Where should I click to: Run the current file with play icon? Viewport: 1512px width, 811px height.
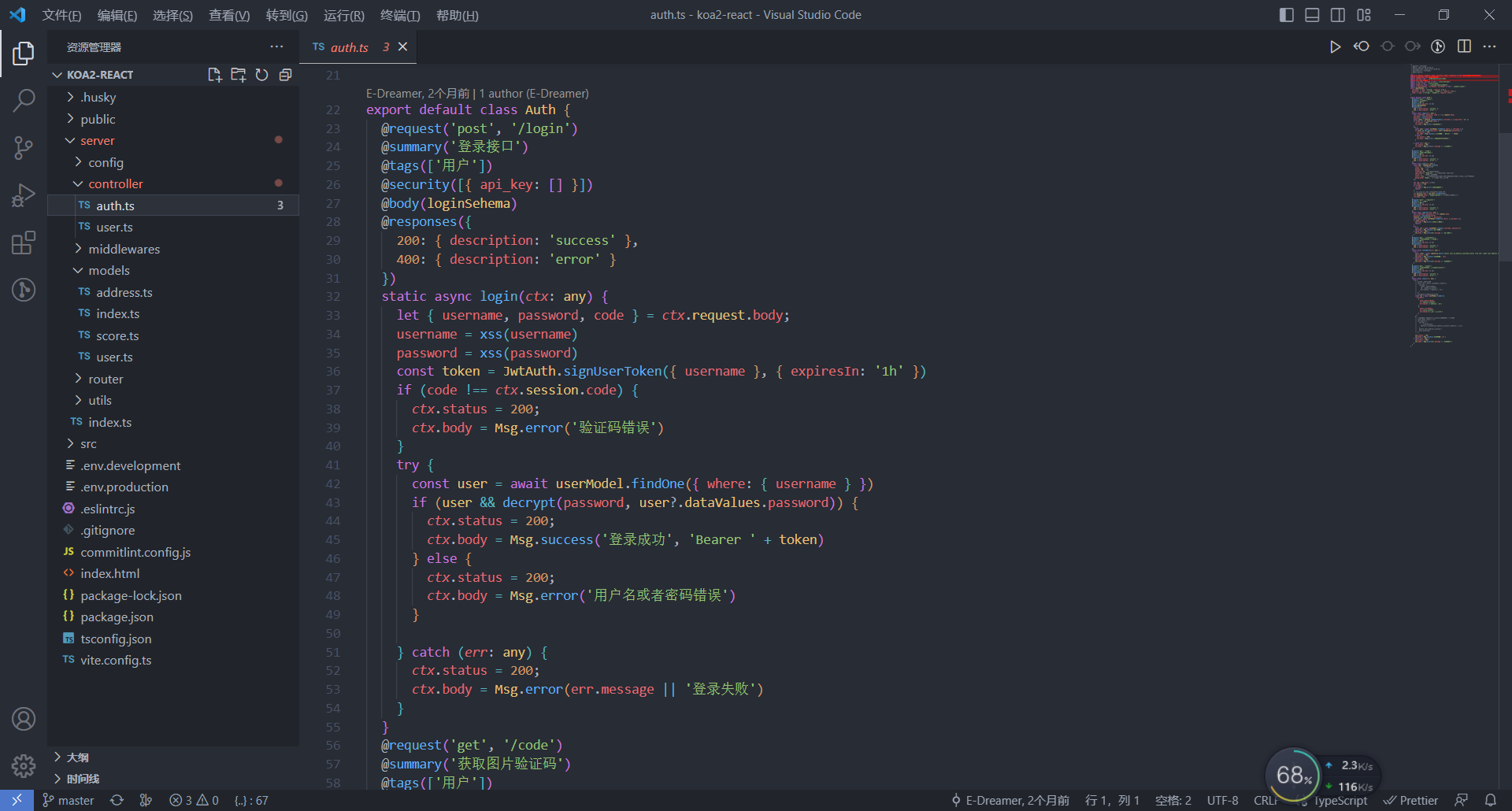(x=1335, y=47)
